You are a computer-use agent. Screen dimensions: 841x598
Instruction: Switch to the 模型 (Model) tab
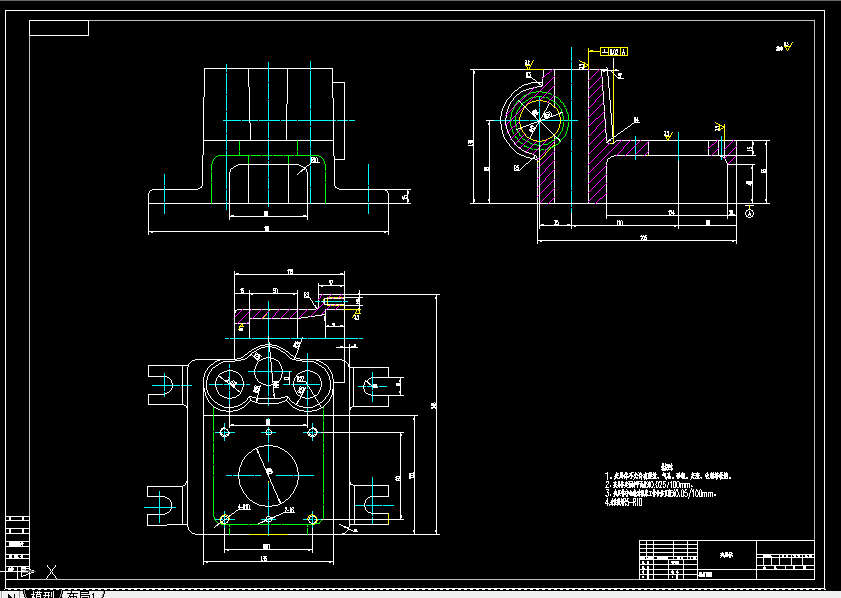tap(43, 594)
